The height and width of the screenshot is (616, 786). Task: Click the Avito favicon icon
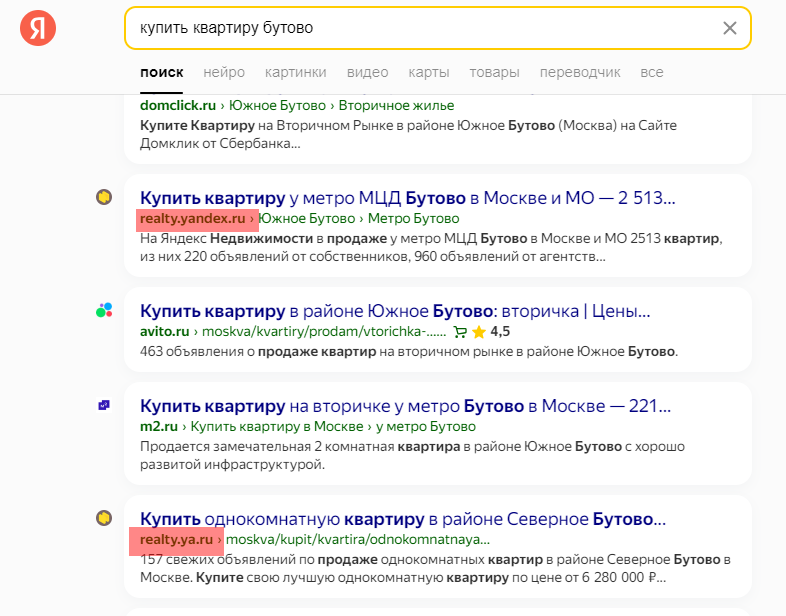(104, 310)
